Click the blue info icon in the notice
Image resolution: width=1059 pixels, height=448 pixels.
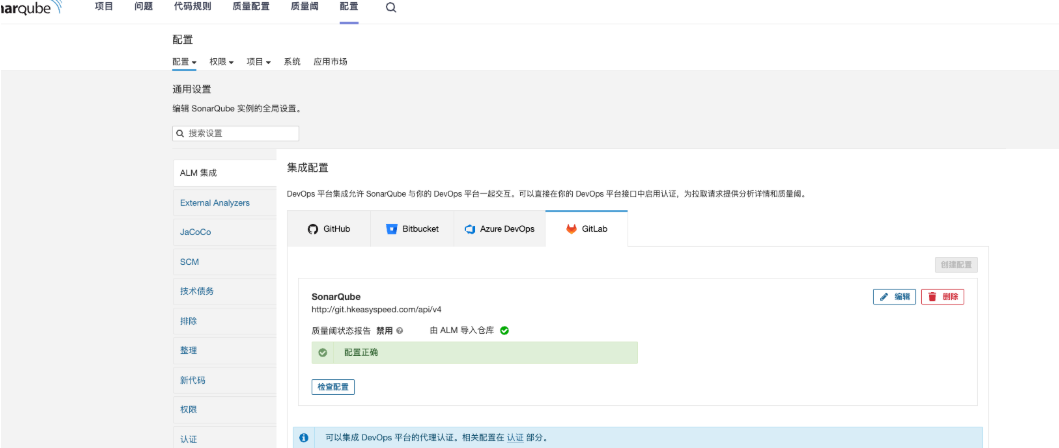(304, 438)
